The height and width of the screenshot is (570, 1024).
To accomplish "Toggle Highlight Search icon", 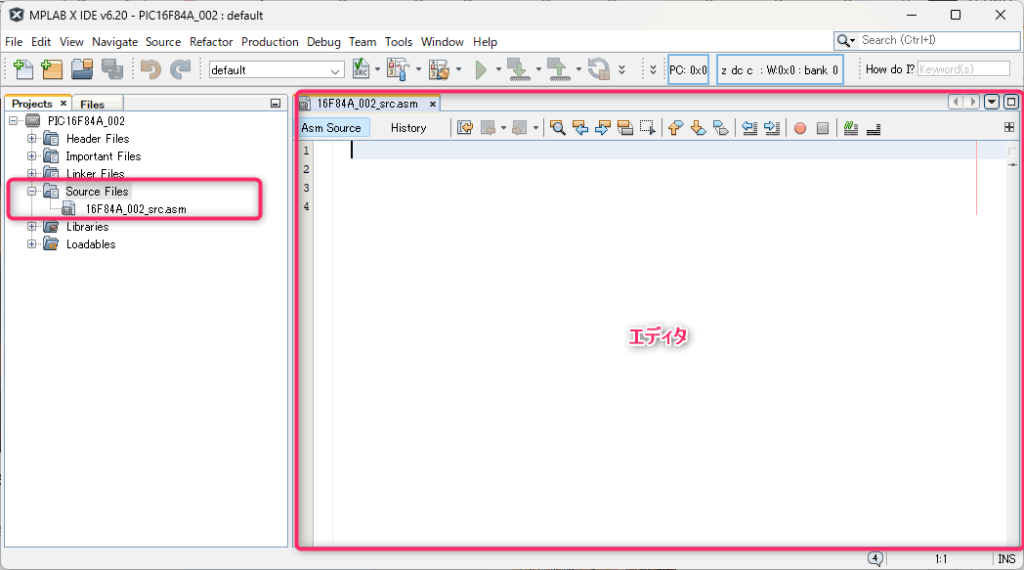I will click(x=625, y=128).
